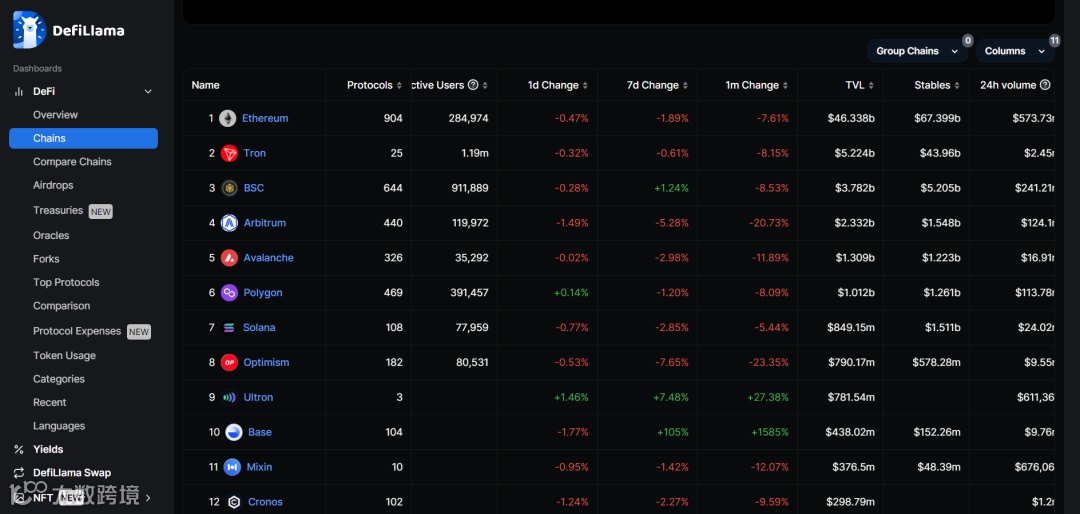Open the Arbitrum chain link
1080x514 pixels.
pos(264,223)
